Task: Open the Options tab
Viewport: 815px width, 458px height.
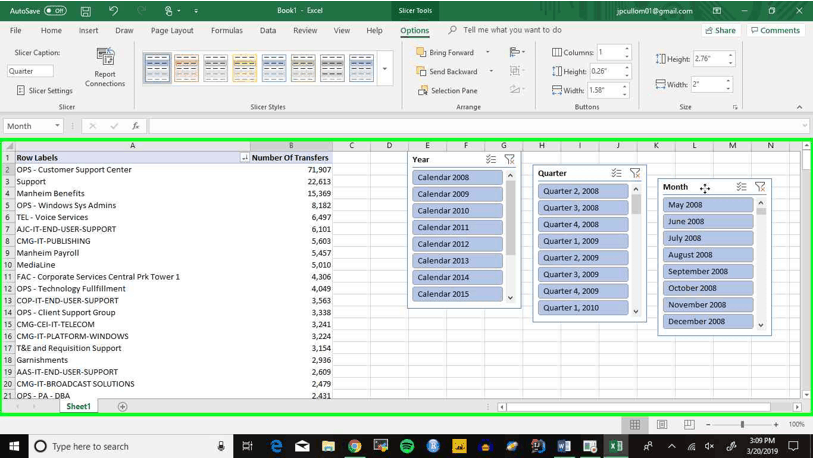Action: coord(414,31)
